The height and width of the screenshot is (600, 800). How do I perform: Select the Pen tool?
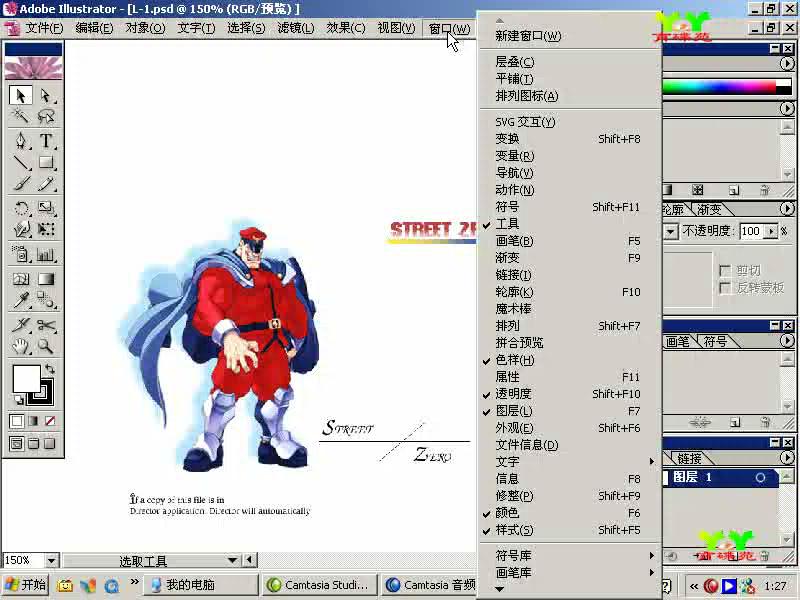point(21,141)
